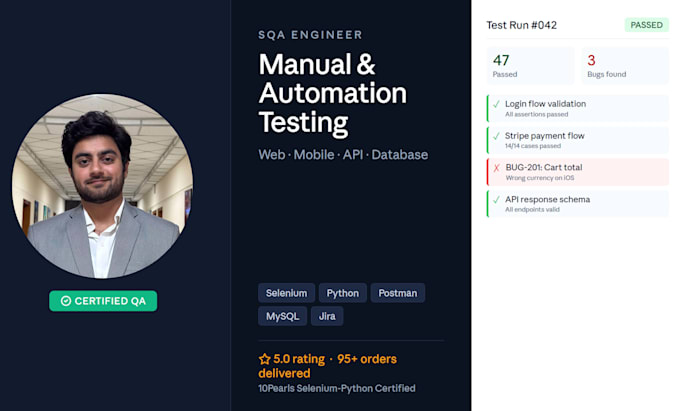Click the PASSED status badge
Image resolution: width=680 pixels, height=411 pixels.
tap(647, 25)
